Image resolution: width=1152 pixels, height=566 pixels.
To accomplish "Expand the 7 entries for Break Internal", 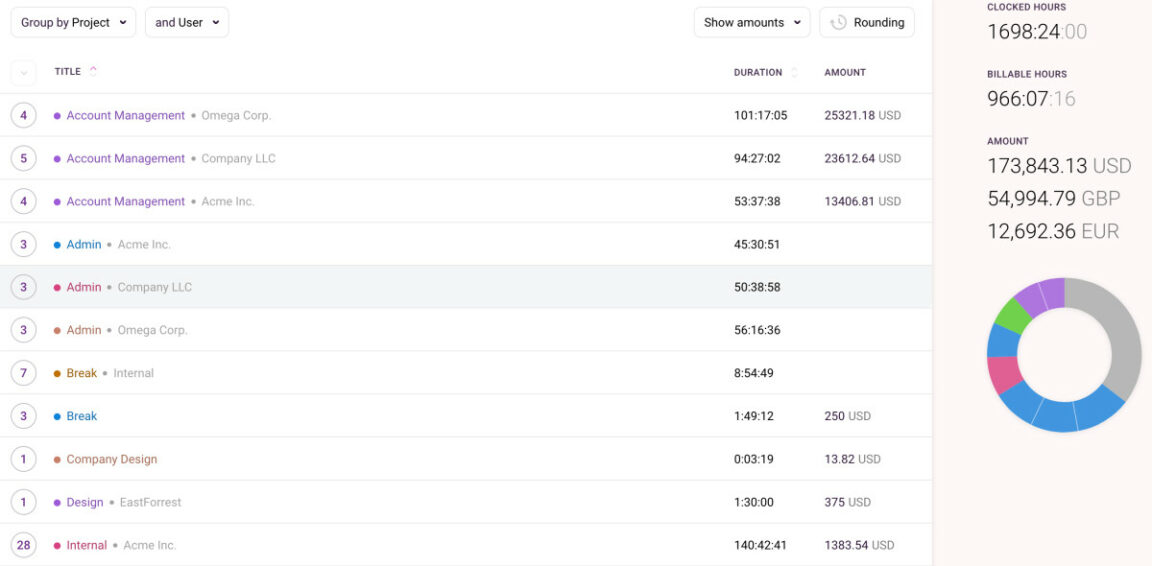I will 23,373.
